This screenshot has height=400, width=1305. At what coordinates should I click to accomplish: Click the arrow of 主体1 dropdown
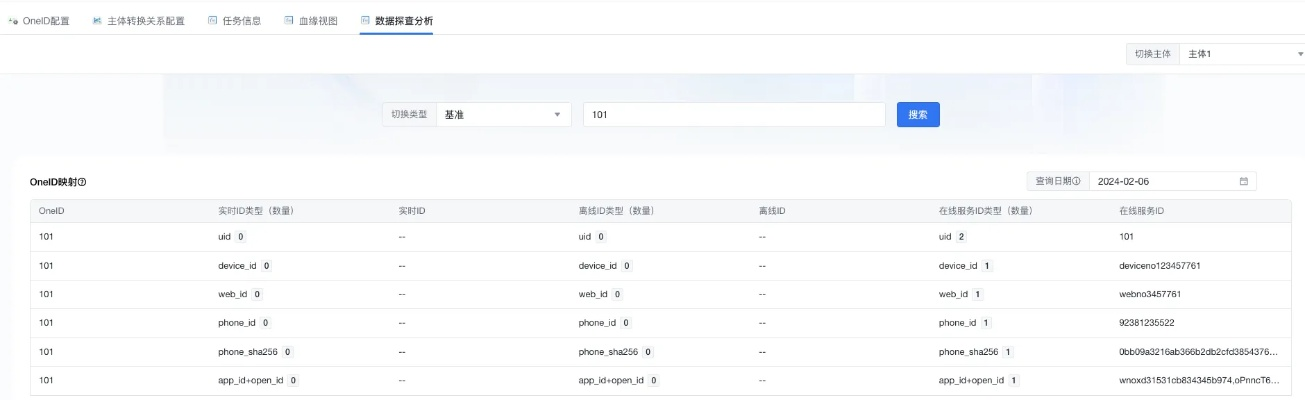point(1299,54)
